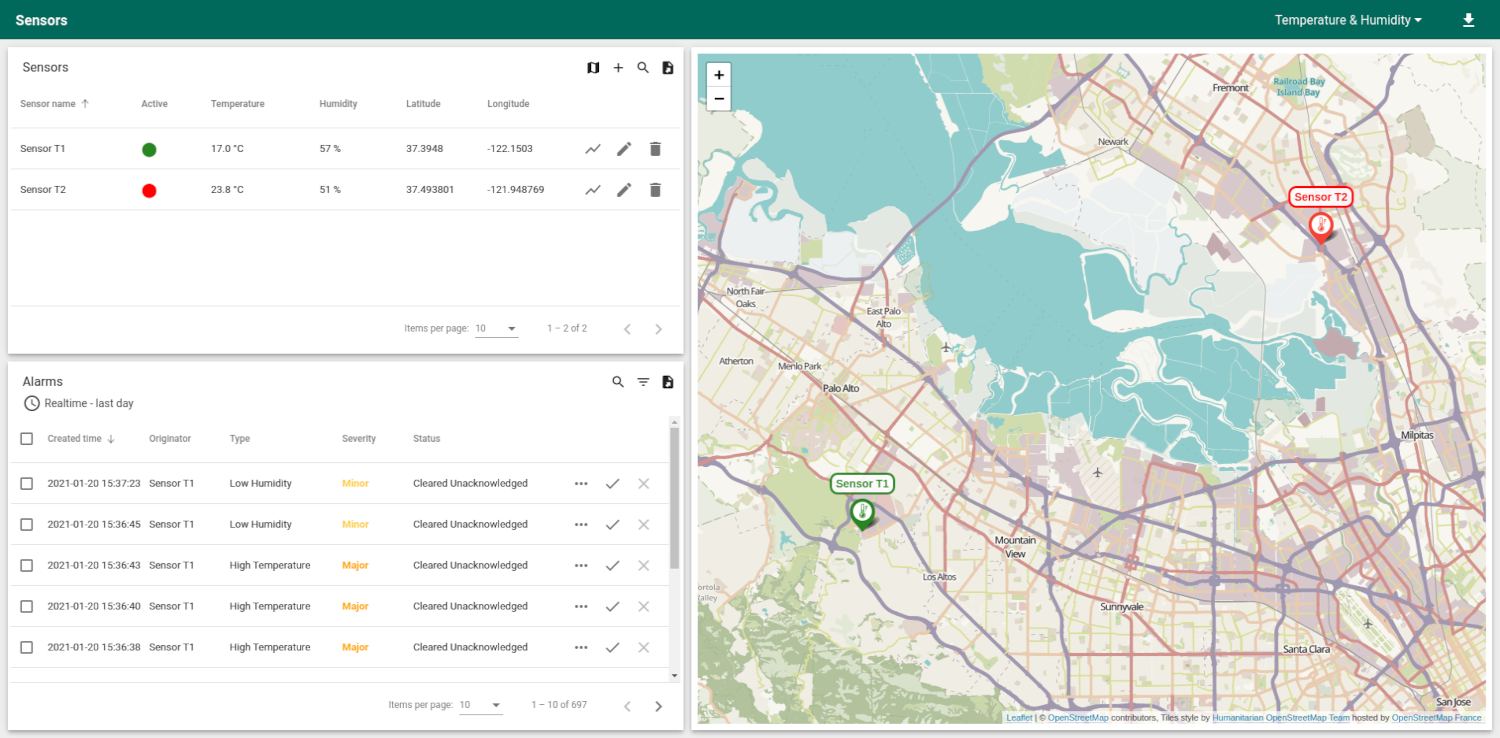The height and width of the screenshot is (738, 1500).
Task: Select the checkbox for the 15:37:23 alarm
Action: tap(26, 482)
